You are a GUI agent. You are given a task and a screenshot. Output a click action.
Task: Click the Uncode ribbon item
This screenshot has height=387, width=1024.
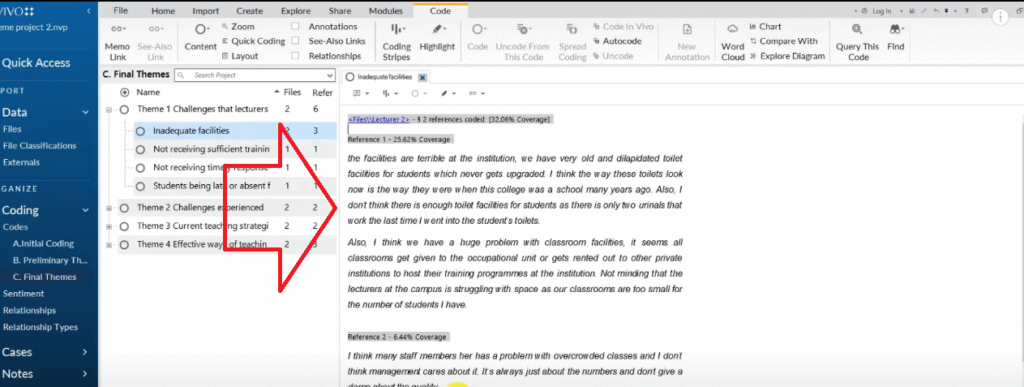point(613,56)
